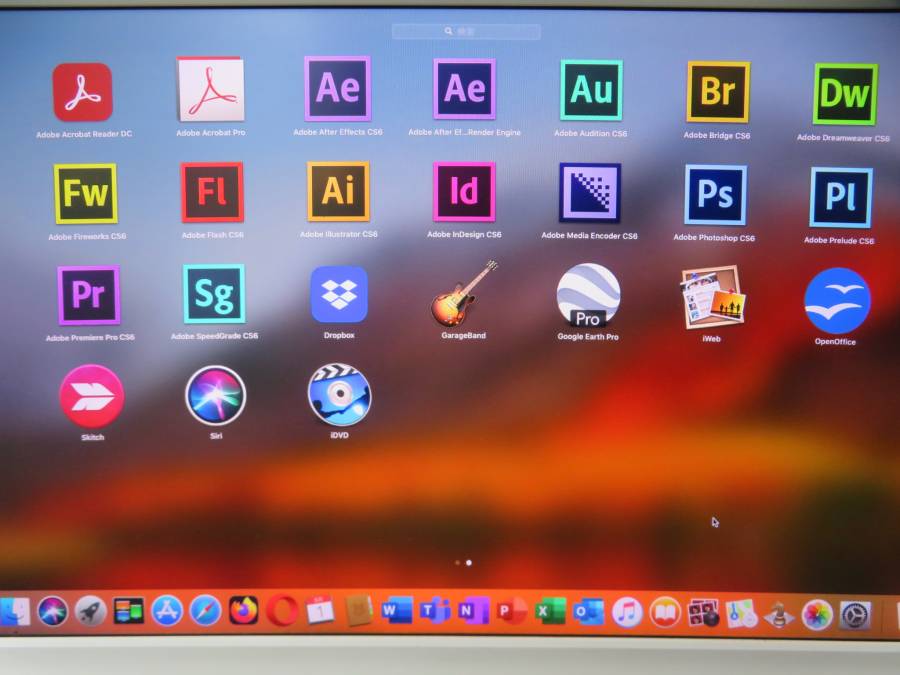Launch GarageBand from Launchpad
This screenshot has height=675, width=900.
point(464,294)
